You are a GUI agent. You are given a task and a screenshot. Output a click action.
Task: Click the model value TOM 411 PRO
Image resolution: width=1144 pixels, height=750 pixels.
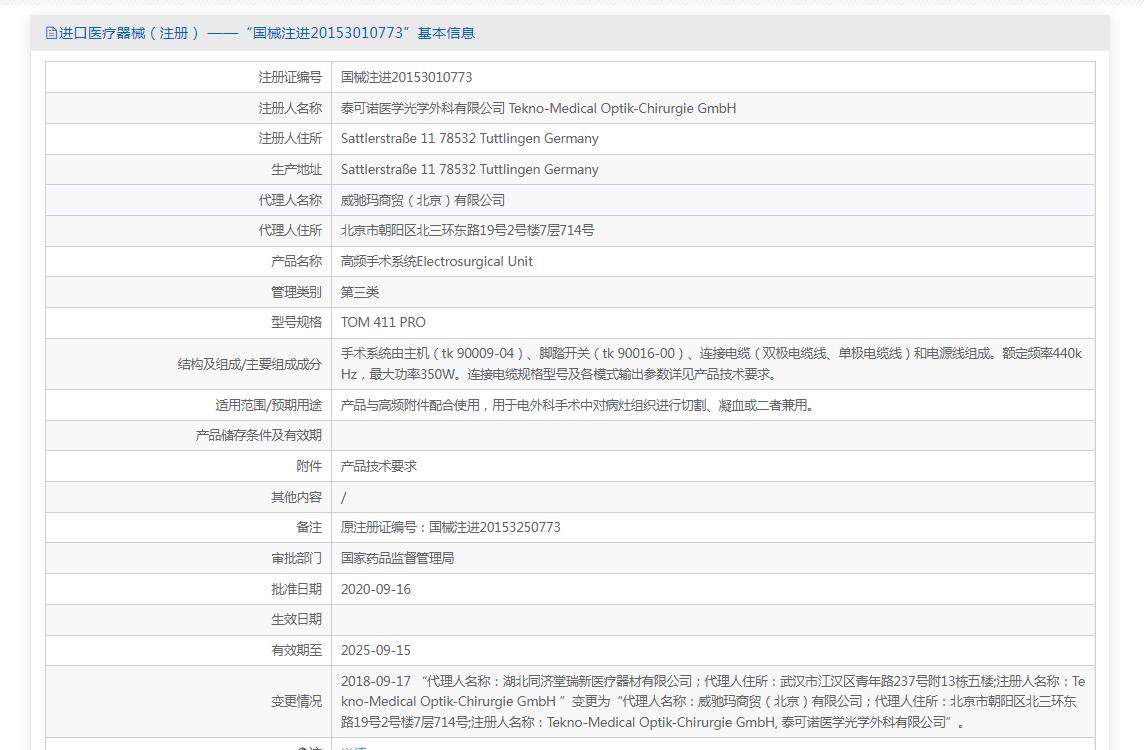[x=383, y=322]
